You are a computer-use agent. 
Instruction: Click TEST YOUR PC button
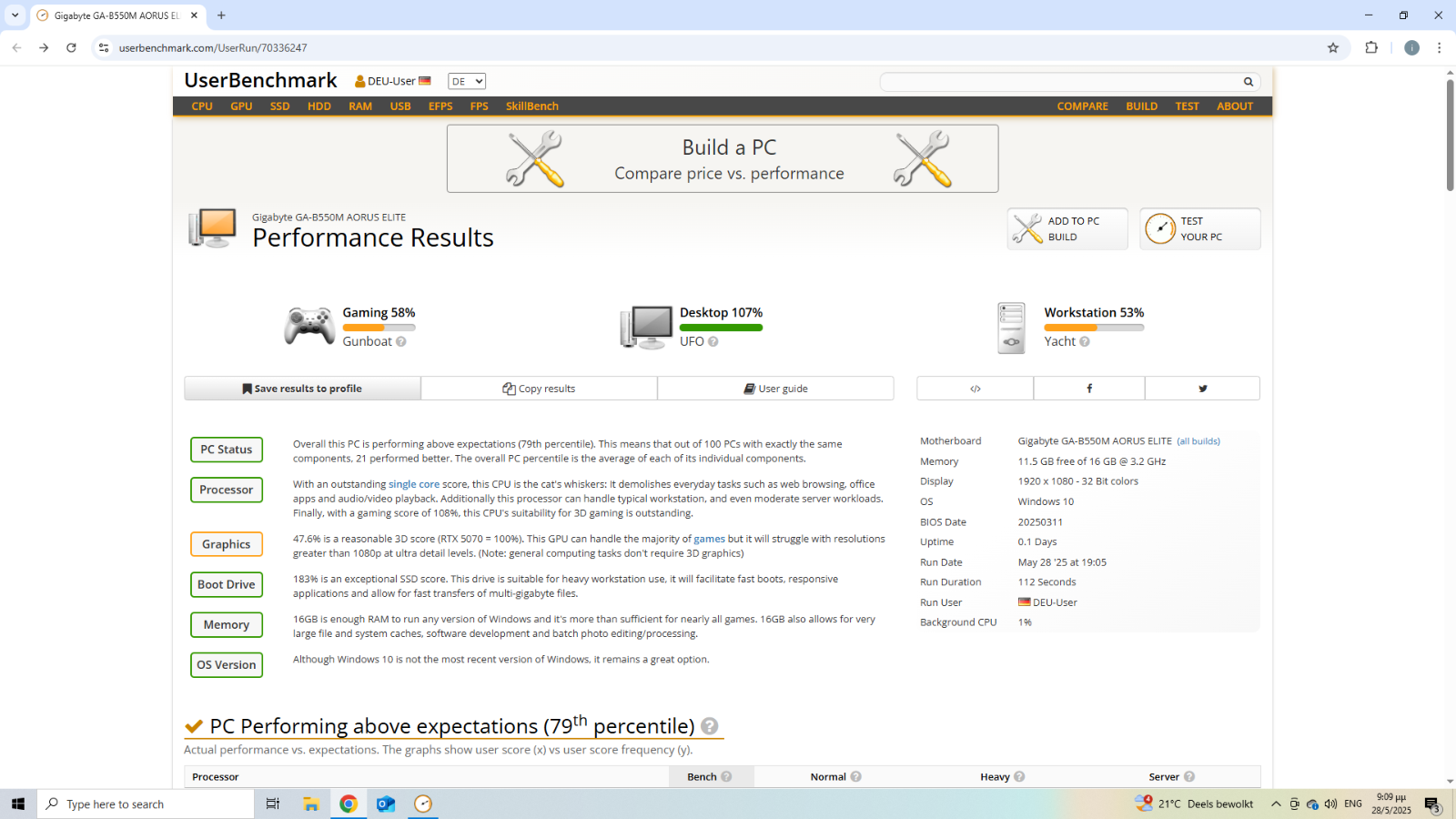[x=1200, y=229]
